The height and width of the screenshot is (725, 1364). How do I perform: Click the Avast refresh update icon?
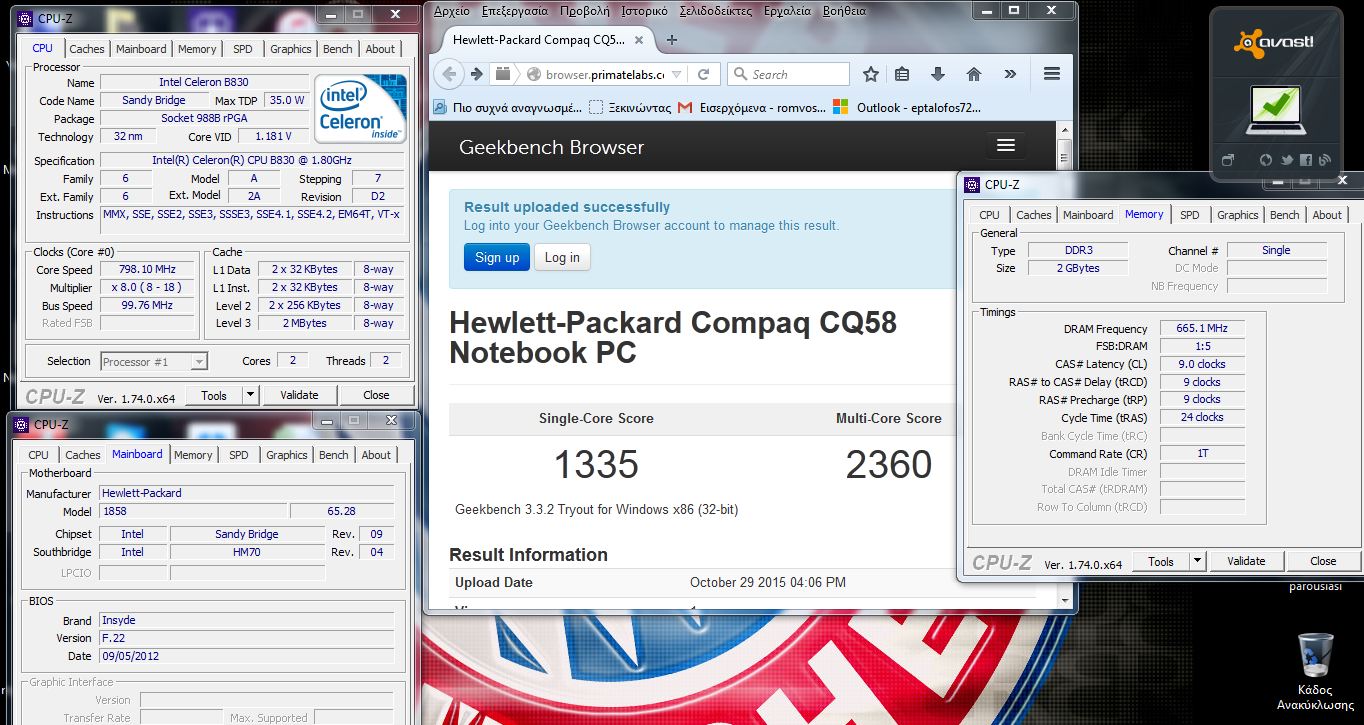click(1266, 160)
